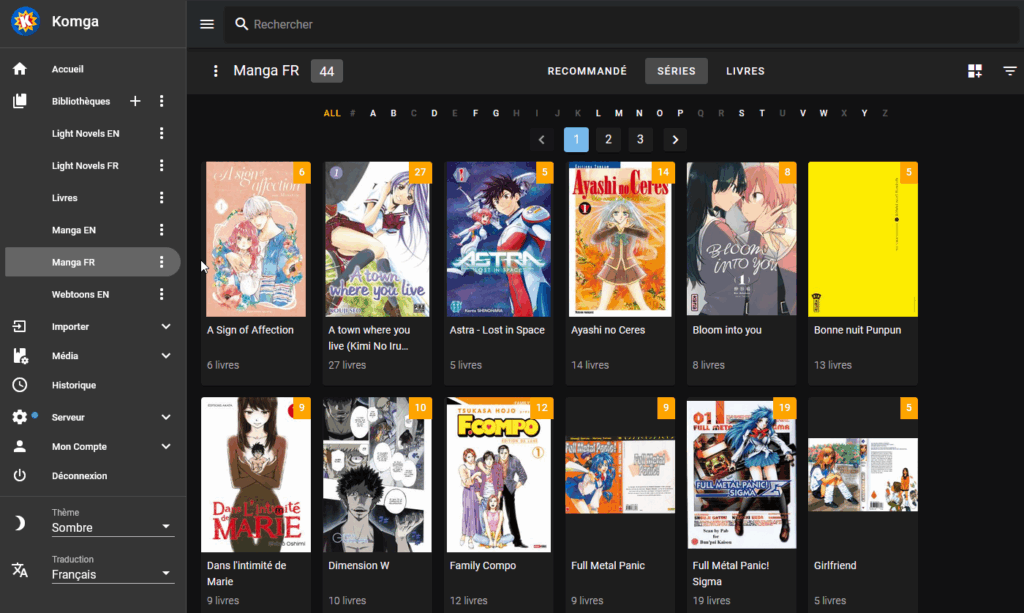Expand the Serveur section
The width and height of the screenshot is (1024, 613).
166,417
